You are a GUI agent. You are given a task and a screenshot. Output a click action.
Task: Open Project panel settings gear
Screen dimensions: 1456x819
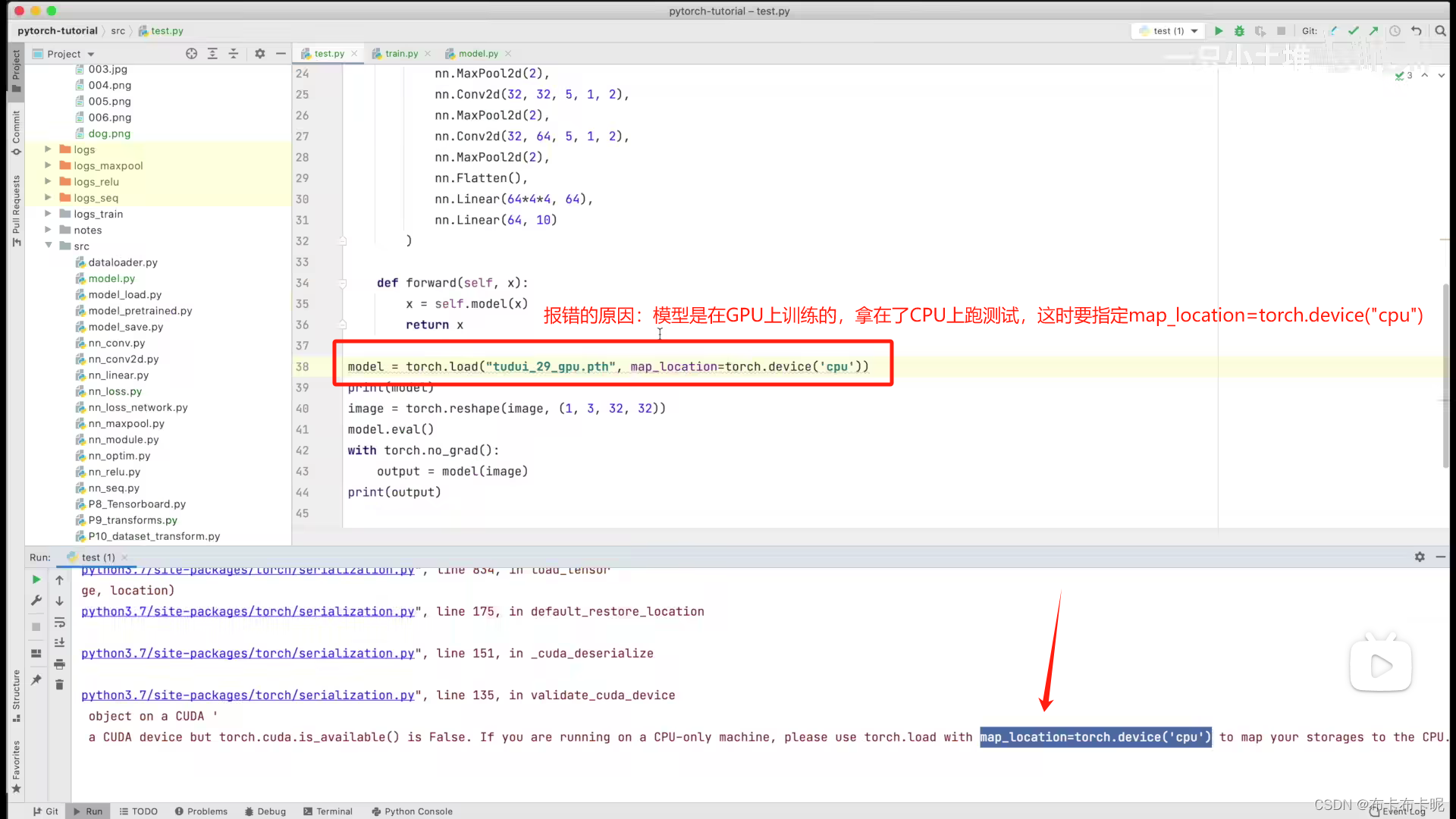260,54
